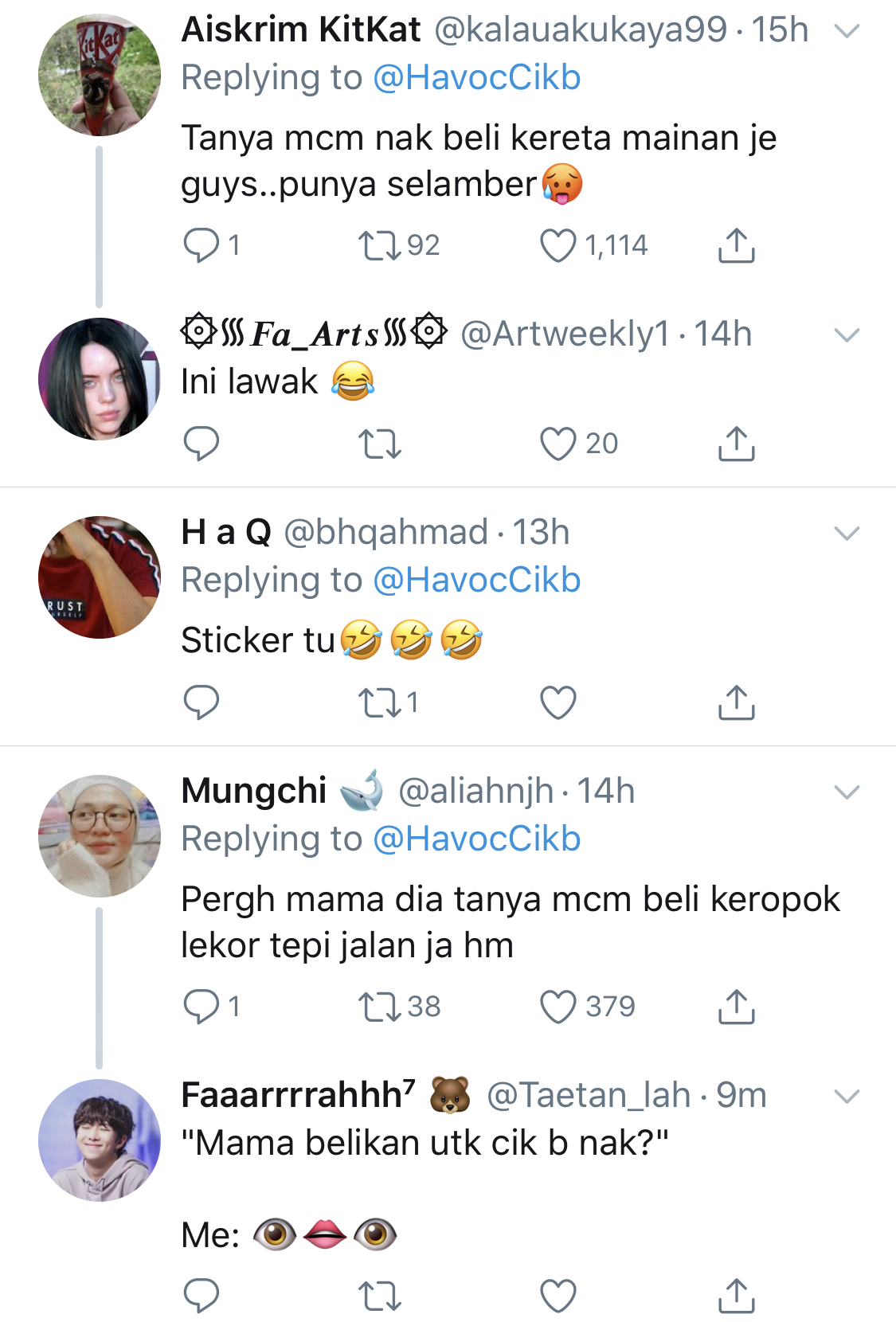Screen dimensions: 896x1322
Task: Like the 'Sticker tu' tweet by HaQ
Action: pyautogui.click(x=558, y=702)
